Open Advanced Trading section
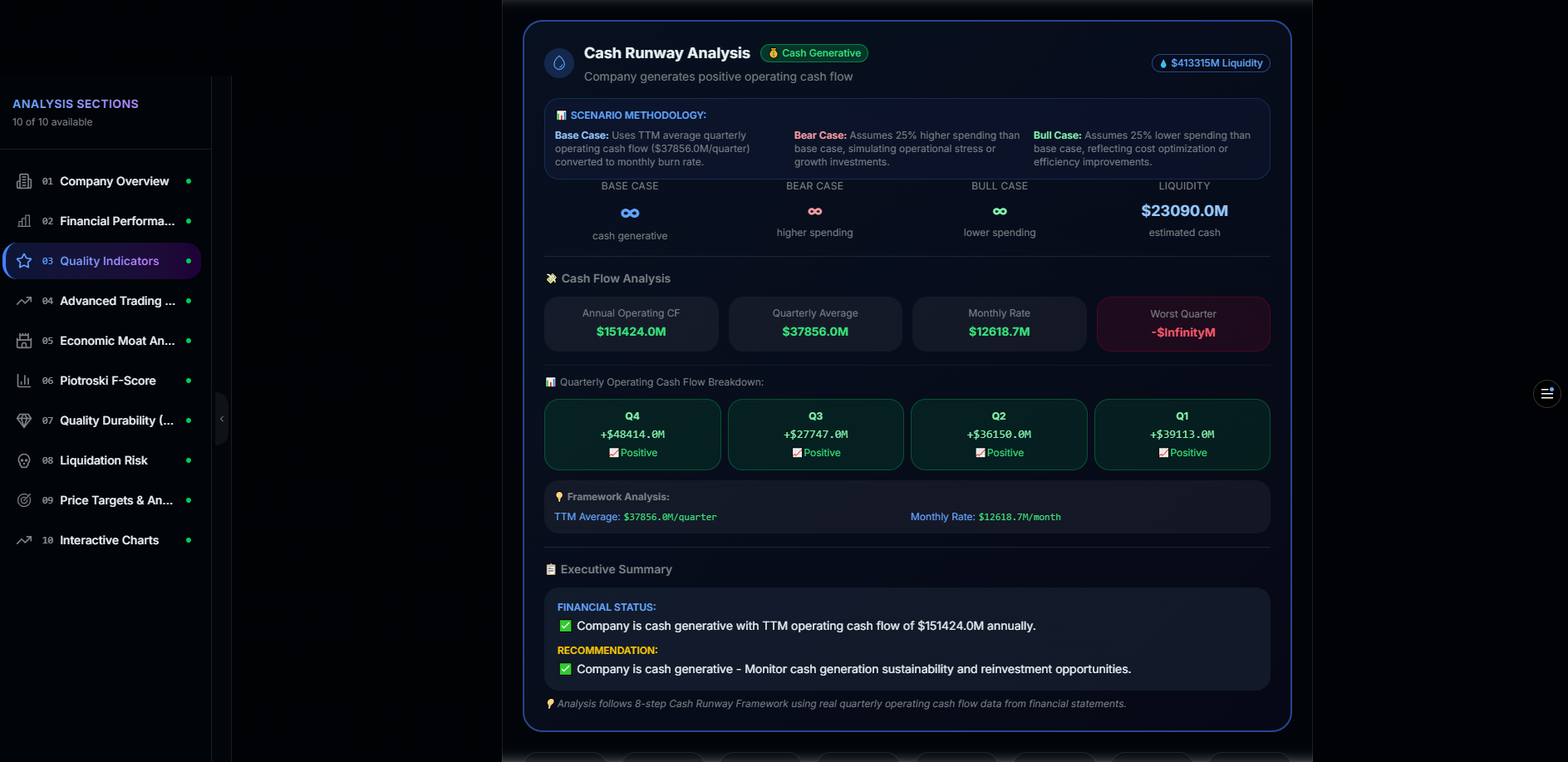Viewport: 1568px width, 762px height. point(102,301)
